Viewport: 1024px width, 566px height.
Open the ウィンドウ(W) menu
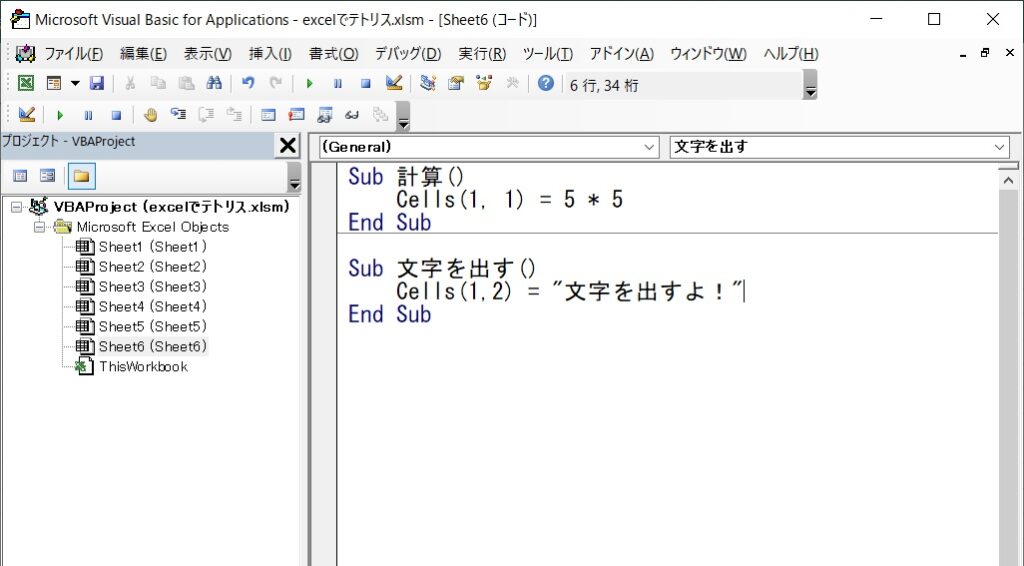click(x=709, y=54)
